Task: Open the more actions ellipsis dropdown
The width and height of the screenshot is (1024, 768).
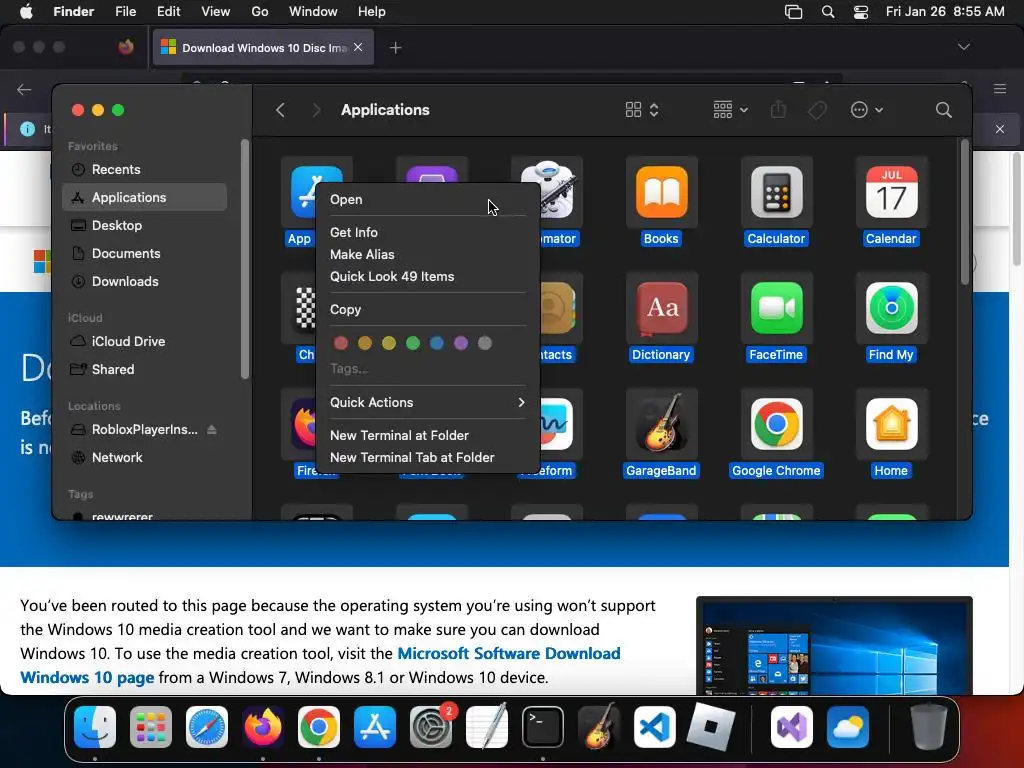Action: tap(867, 110)
